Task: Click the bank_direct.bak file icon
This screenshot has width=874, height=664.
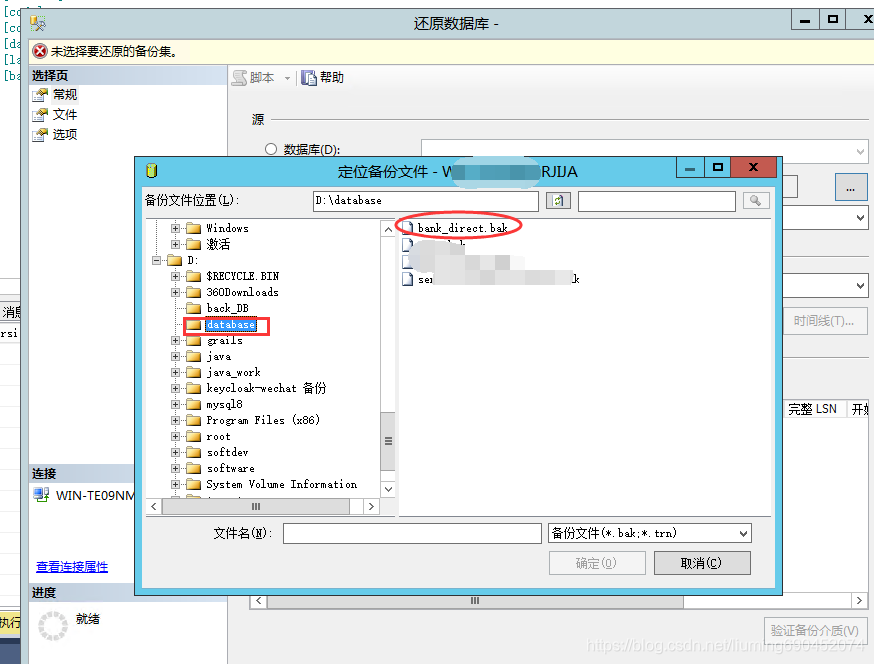Action: pos(408,226)
